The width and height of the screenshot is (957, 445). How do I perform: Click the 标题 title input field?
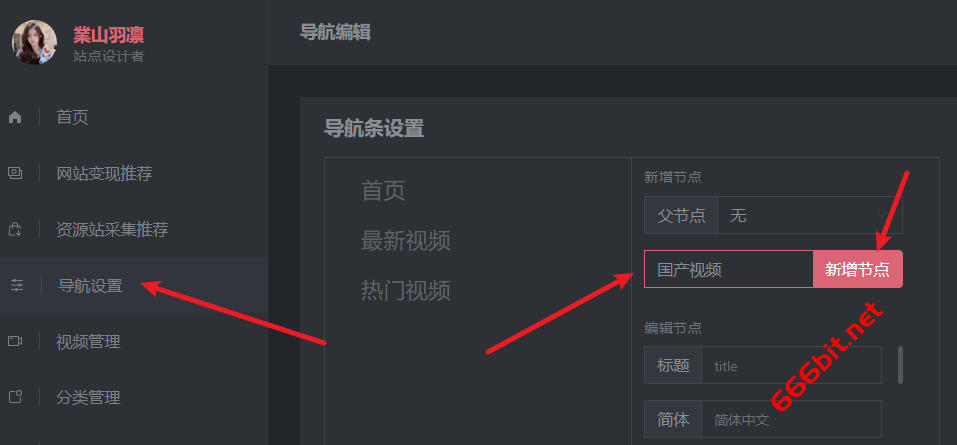point(791,365)
